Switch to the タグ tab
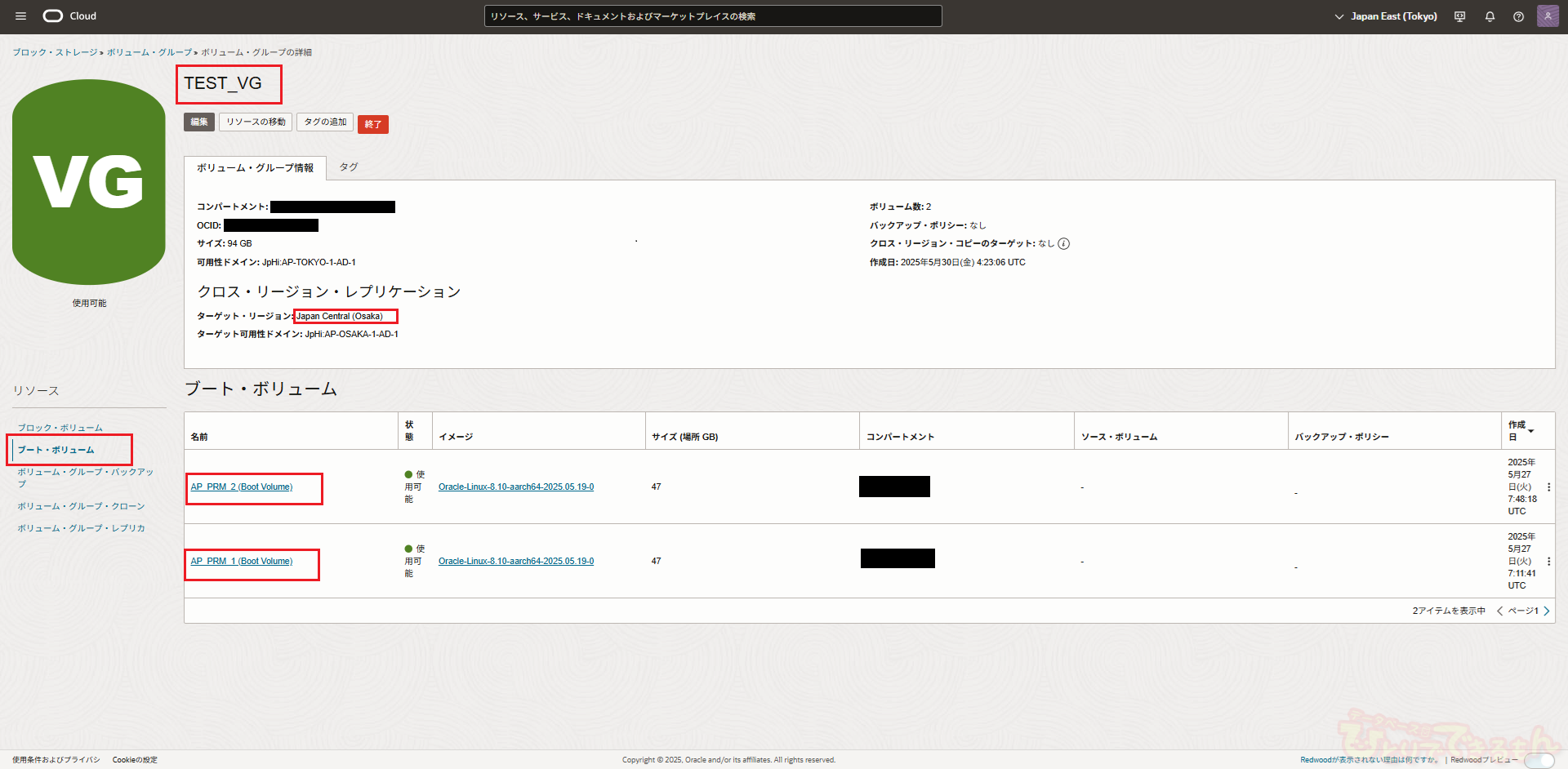Viewport: 1568px width, 769px height. coord(349,167)
